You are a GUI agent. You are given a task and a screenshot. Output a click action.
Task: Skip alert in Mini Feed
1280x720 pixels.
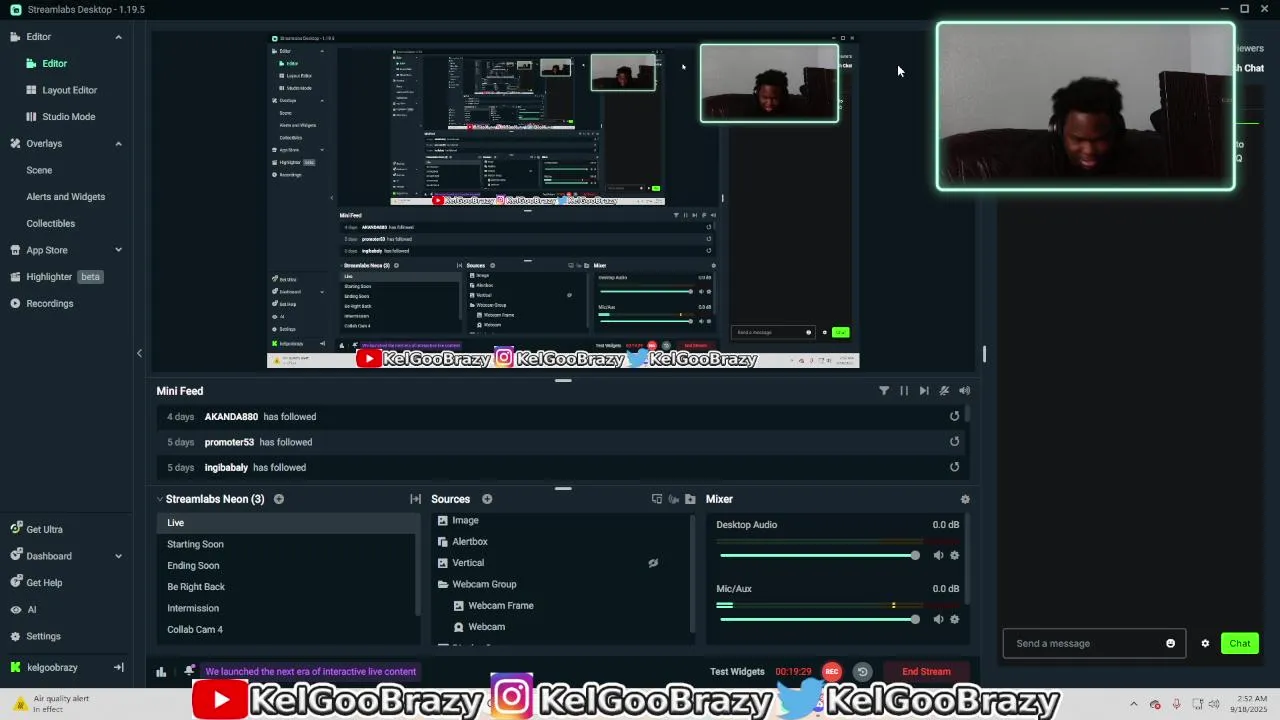pos(924,391)
